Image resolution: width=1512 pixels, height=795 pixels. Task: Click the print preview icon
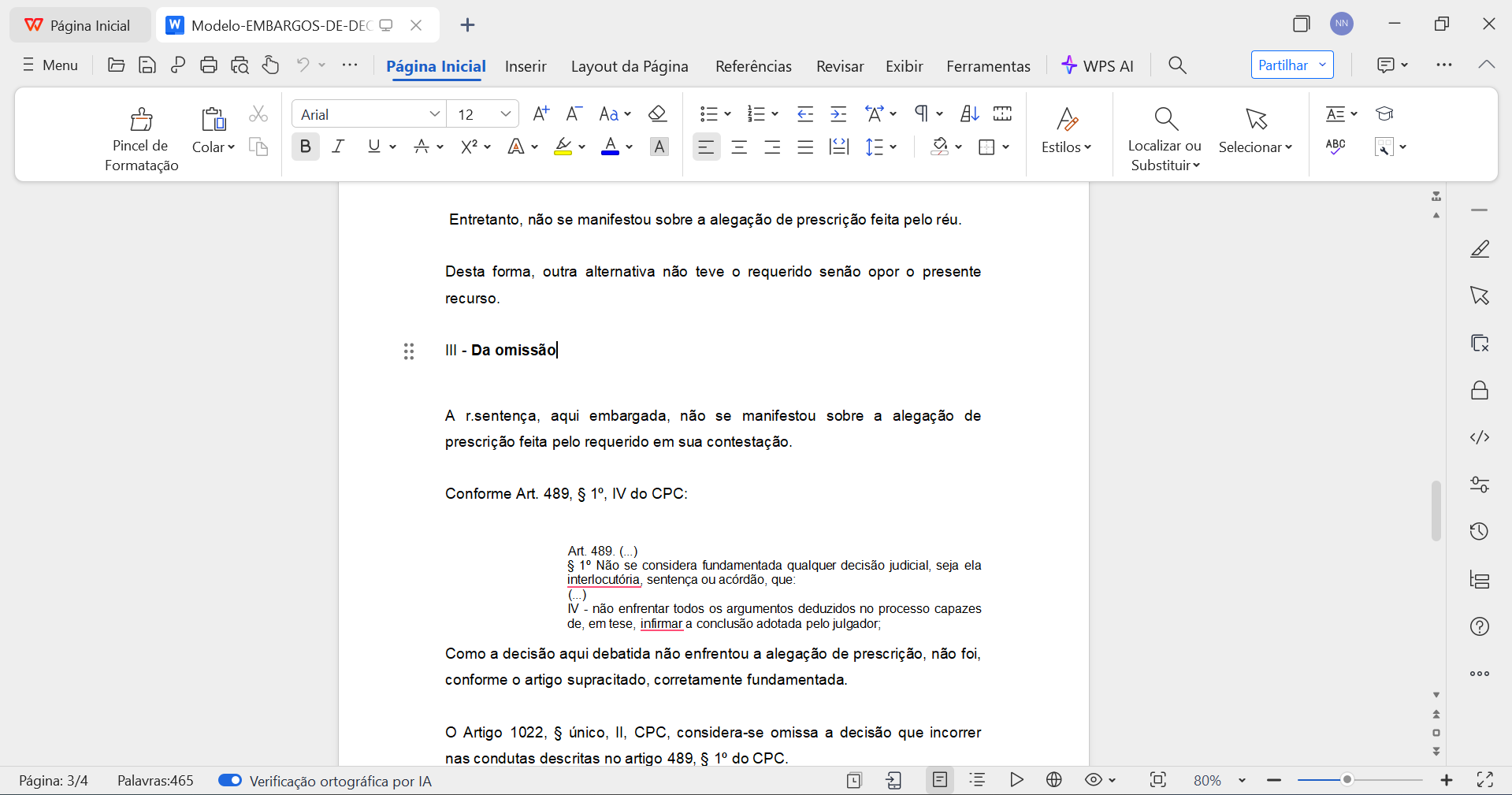click(x=240, y=65)
